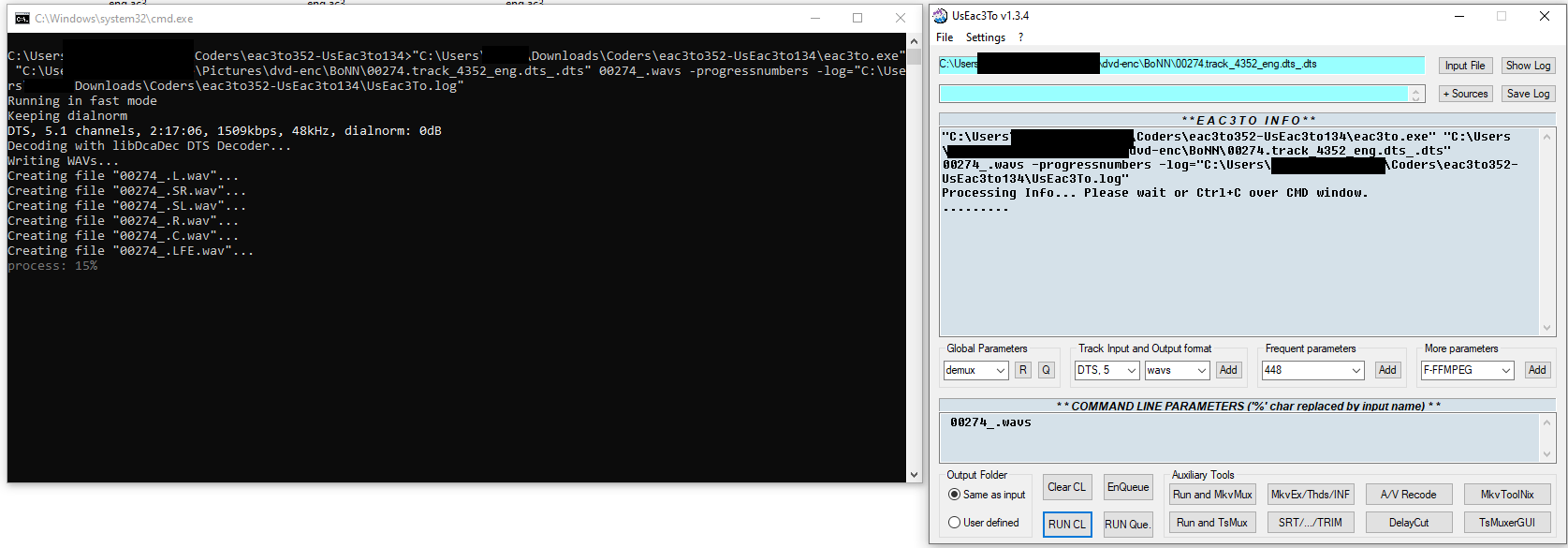The height and width of the screenshot is (548, 1568).
Task: Click the cmd window scrollbar up arrow
Action: (915, 41)
